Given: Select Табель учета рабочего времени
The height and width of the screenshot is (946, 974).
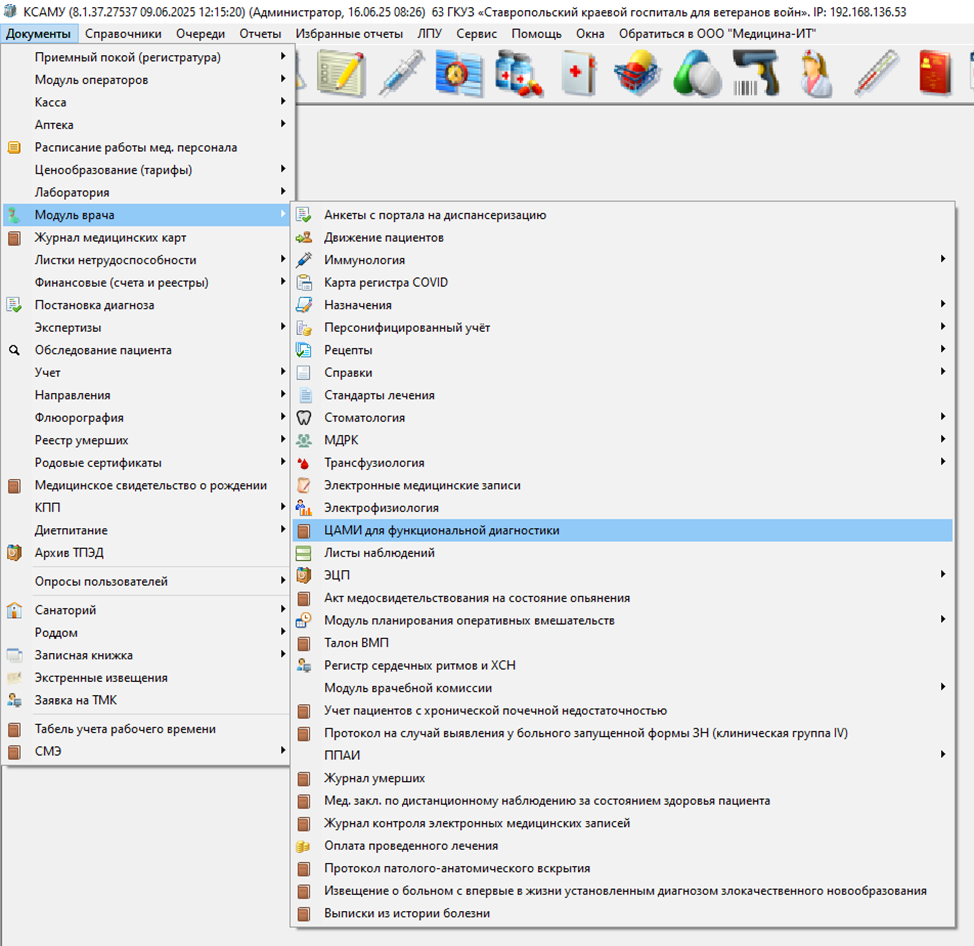Looking at the screenshot, I should point(147,729).
